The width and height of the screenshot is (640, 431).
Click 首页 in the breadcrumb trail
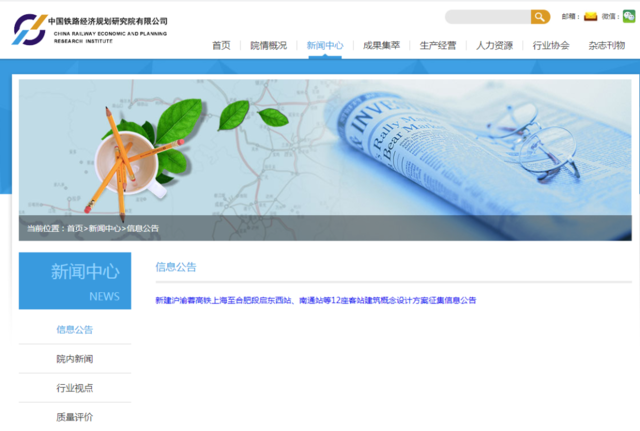click(75, 228)
